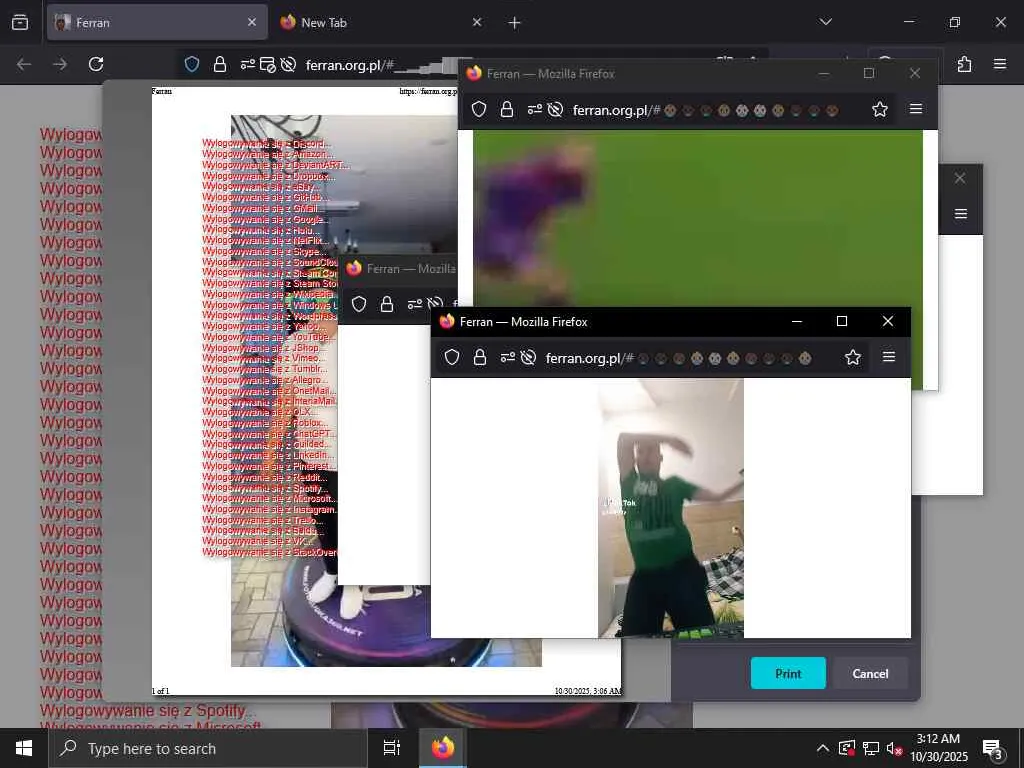Click autoplay blocked icon in front dancing popup
Image resolution: width=1024 pixels, height=768 pixels.
click(528, 357)
